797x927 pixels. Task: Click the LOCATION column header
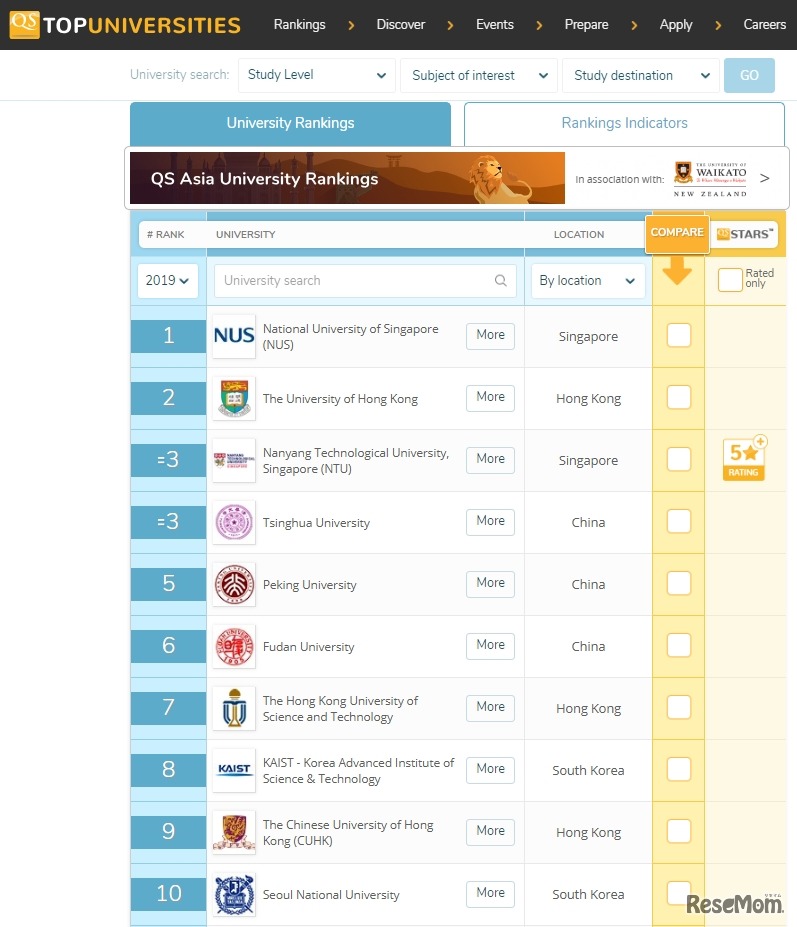tap(579, 235)
